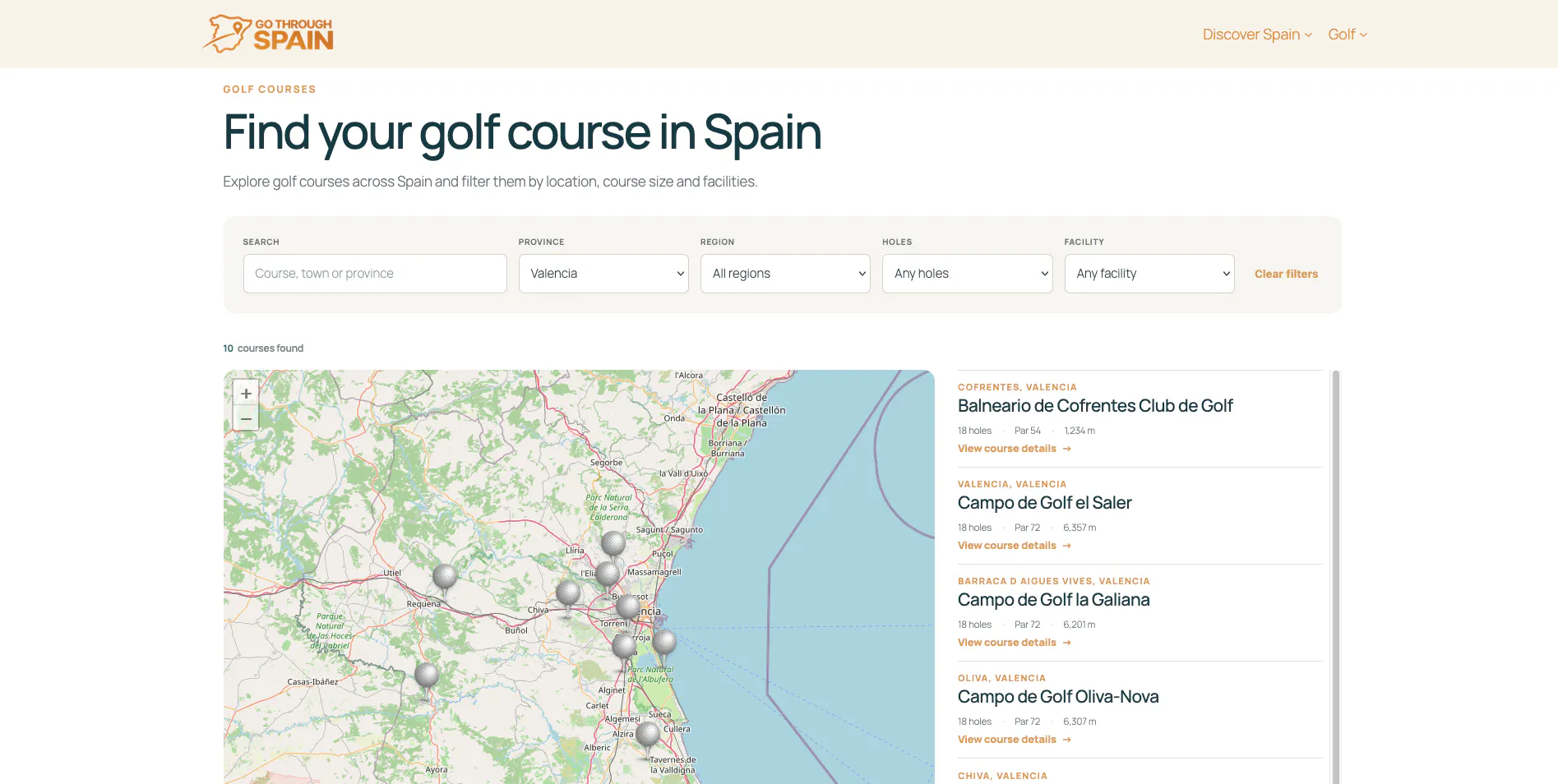Open Balneario de Cofrentes Club de Golf title
This screenshot has height=784, width=1558.
point(1095,406)
